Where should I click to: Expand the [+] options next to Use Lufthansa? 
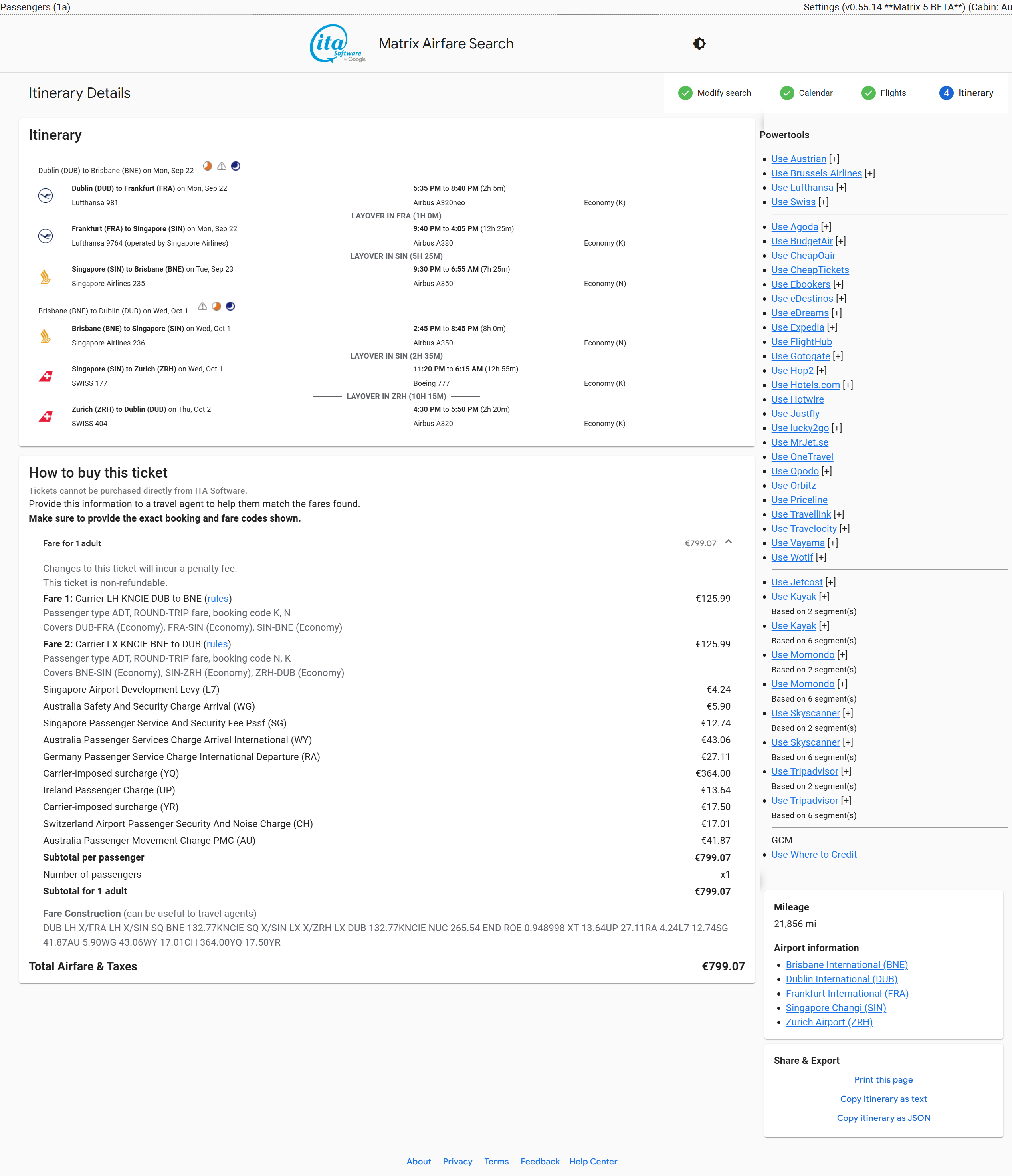coord(841,187)
